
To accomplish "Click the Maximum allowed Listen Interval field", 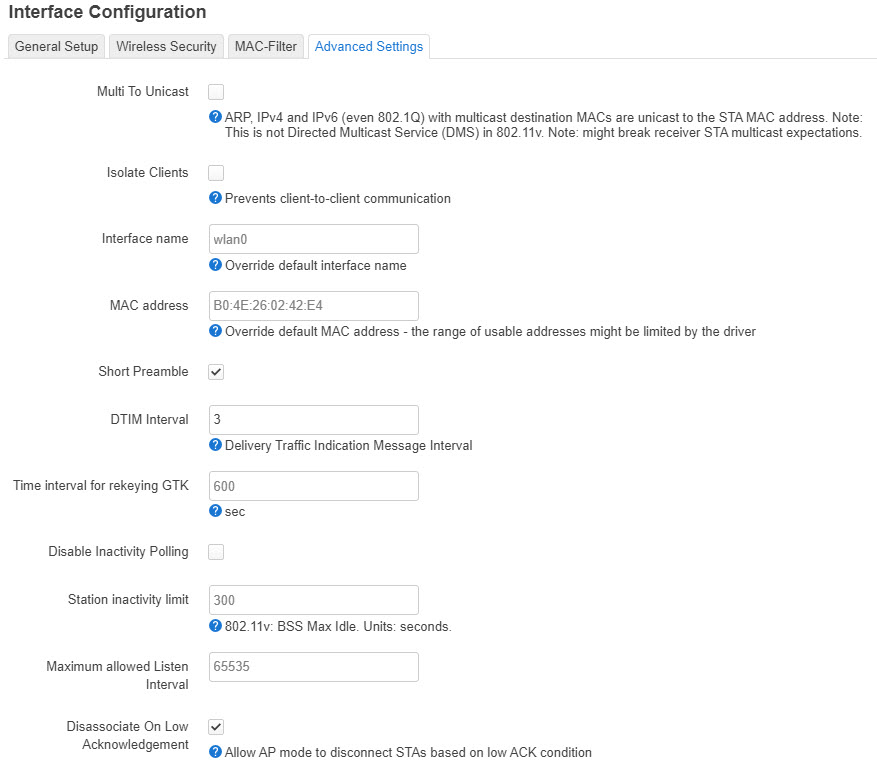I will click(x=313, y=666).
